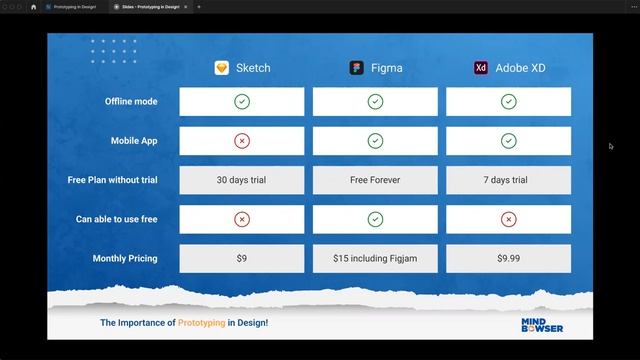640x360 pixels.
Task: Open the three-dot menu at top right
Action: tap(634, 7)
